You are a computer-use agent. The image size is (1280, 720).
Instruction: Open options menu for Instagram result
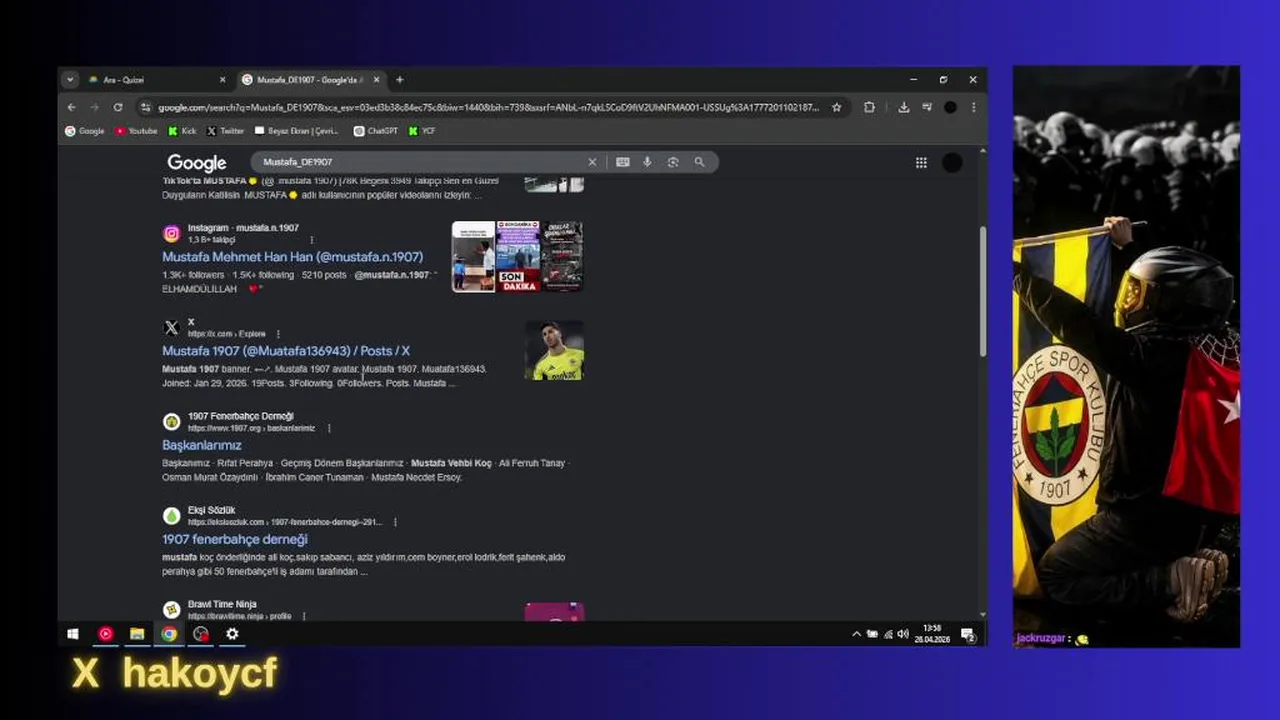click(312, 240)
